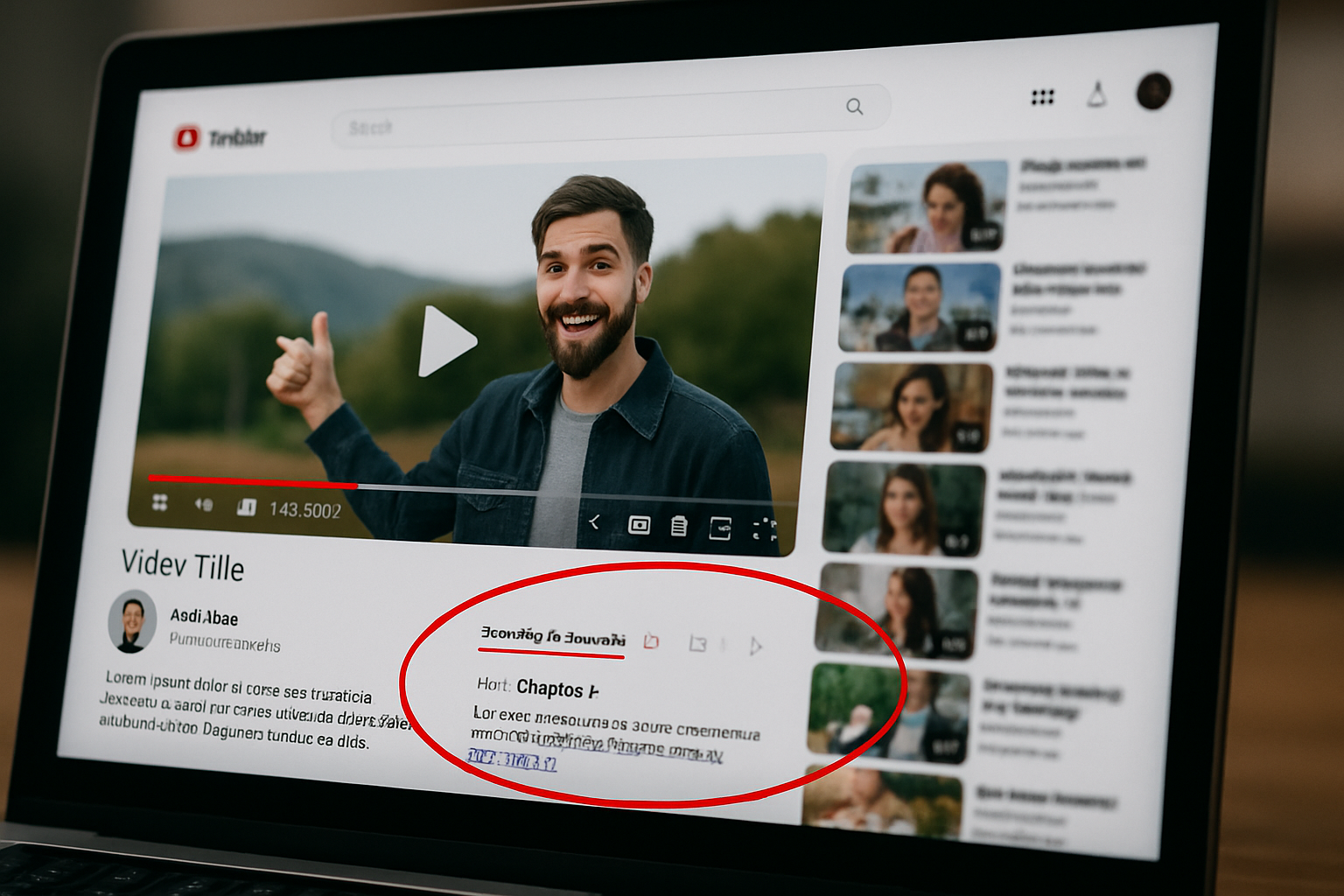The height and width of the screenshot is (896, 1344).
Task: Click the Tinblar logo icon
Action: (x=186, y=136)
